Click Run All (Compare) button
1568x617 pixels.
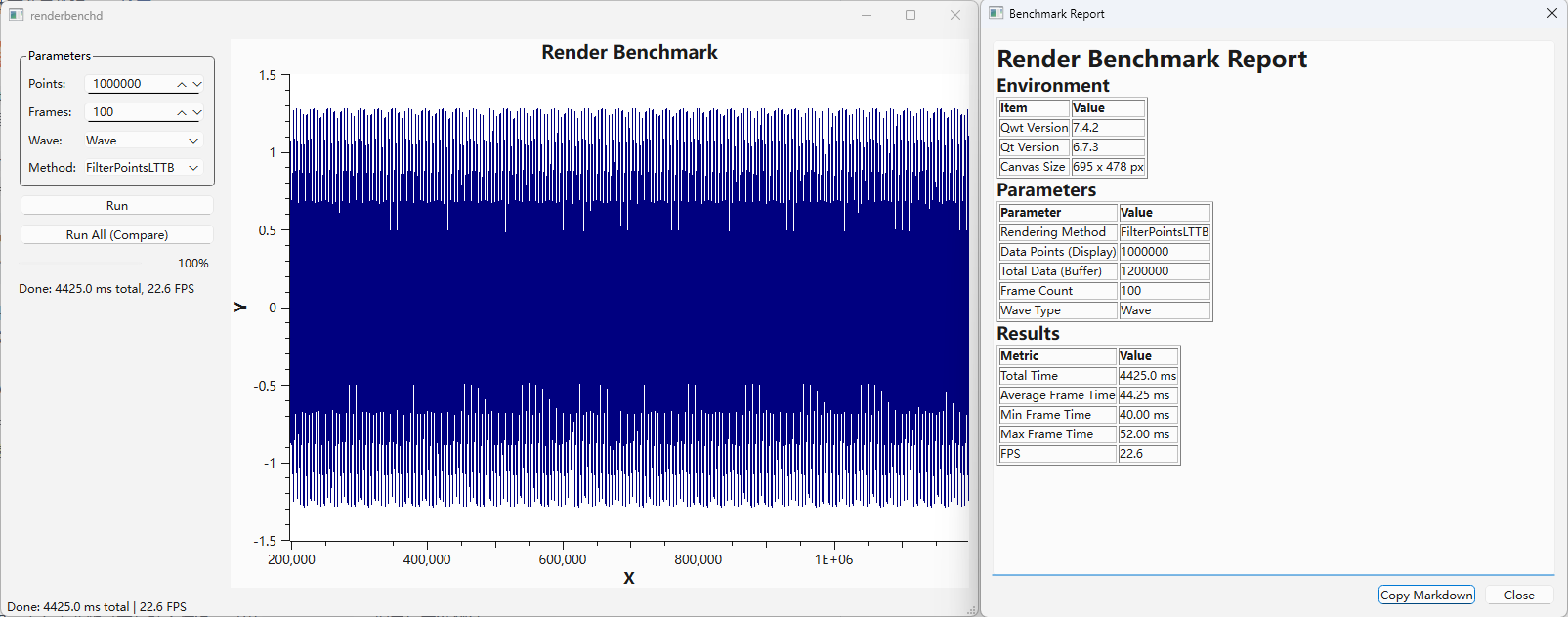(x=117, y=235)
